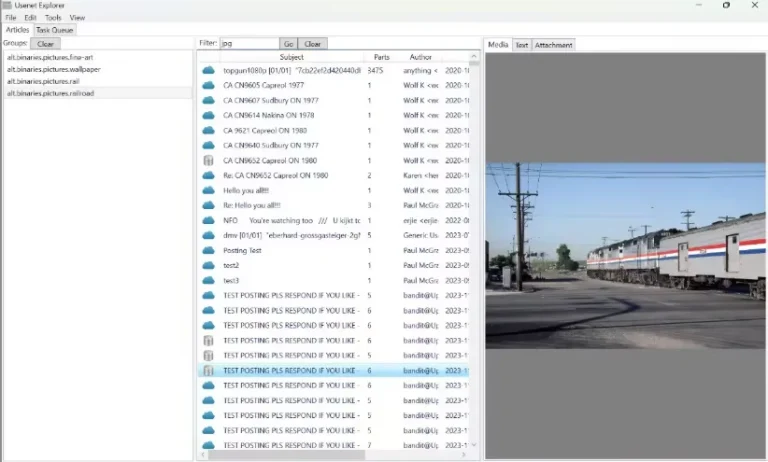Sort articles by the Subject column header
This screenshot has height=462, width=768.
[291, 57]
